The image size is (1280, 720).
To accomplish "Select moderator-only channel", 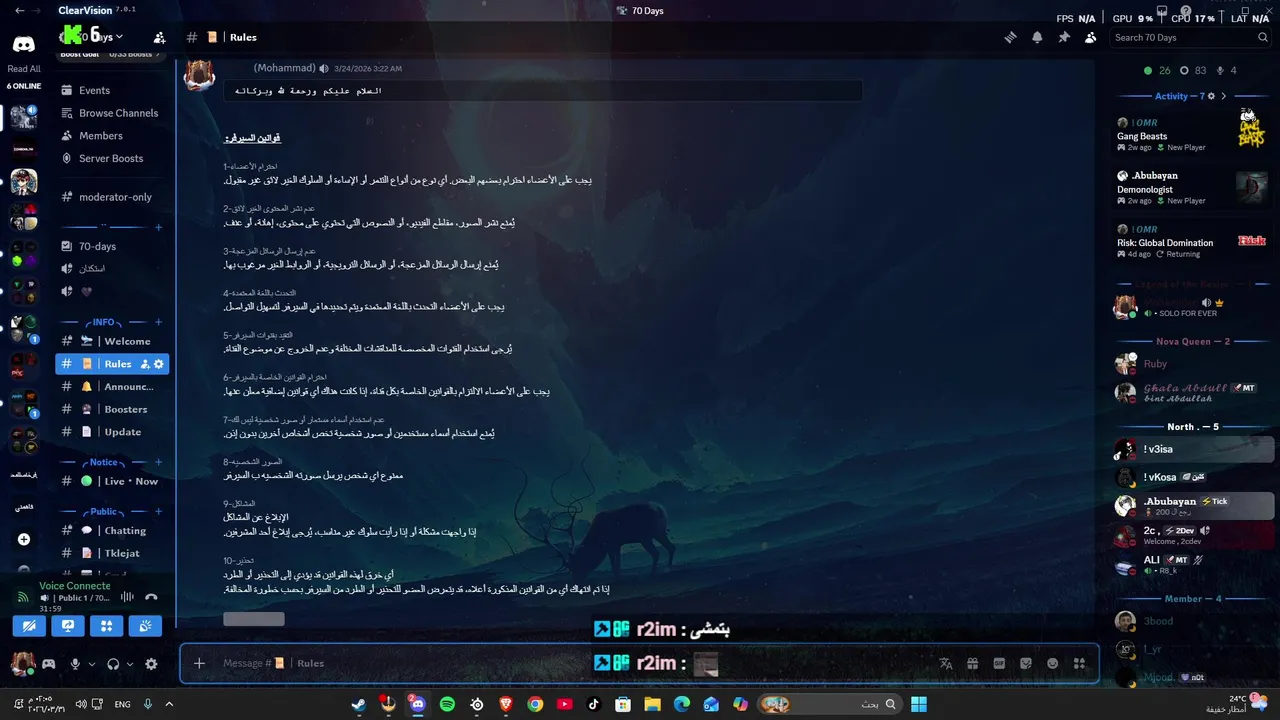I will tap(112, 197).
